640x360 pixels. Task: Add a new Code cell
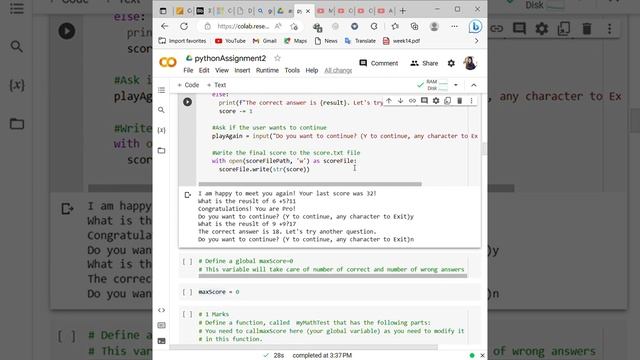click(188, 85)
